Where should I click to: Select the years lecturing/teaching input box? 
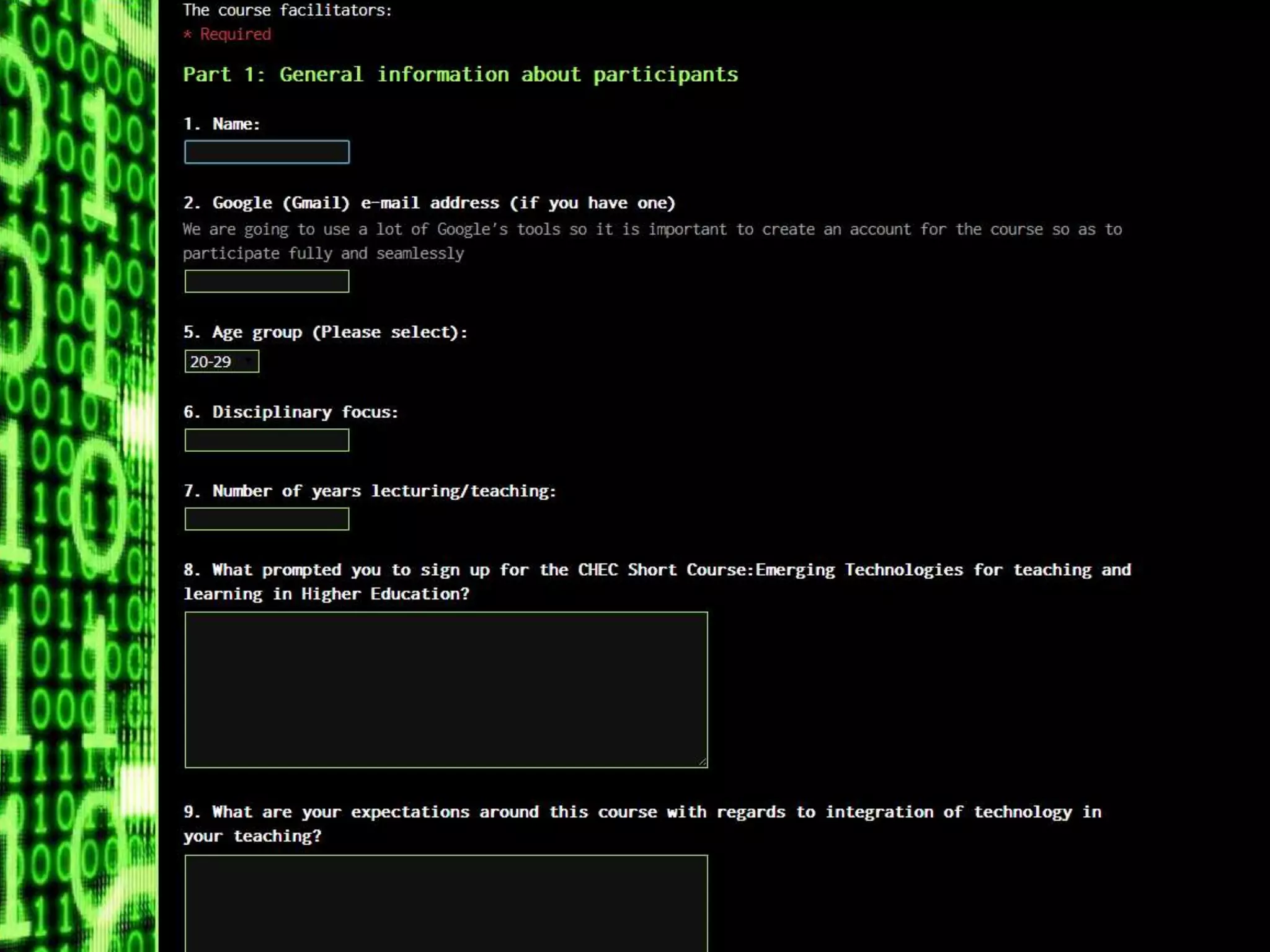[267, 519]
